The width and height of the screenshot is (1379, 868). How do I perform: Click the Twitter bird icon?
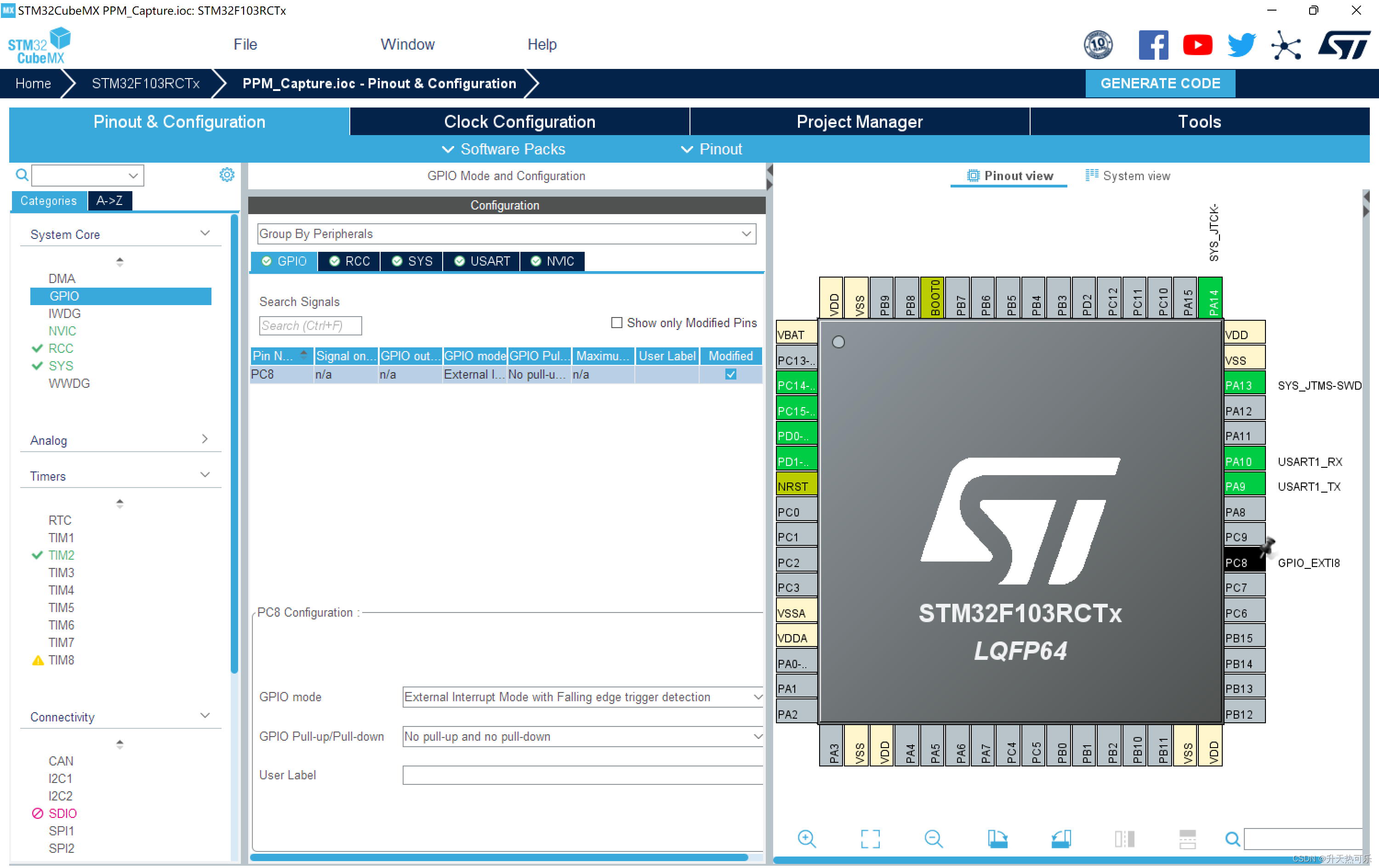click(1241, 45)
